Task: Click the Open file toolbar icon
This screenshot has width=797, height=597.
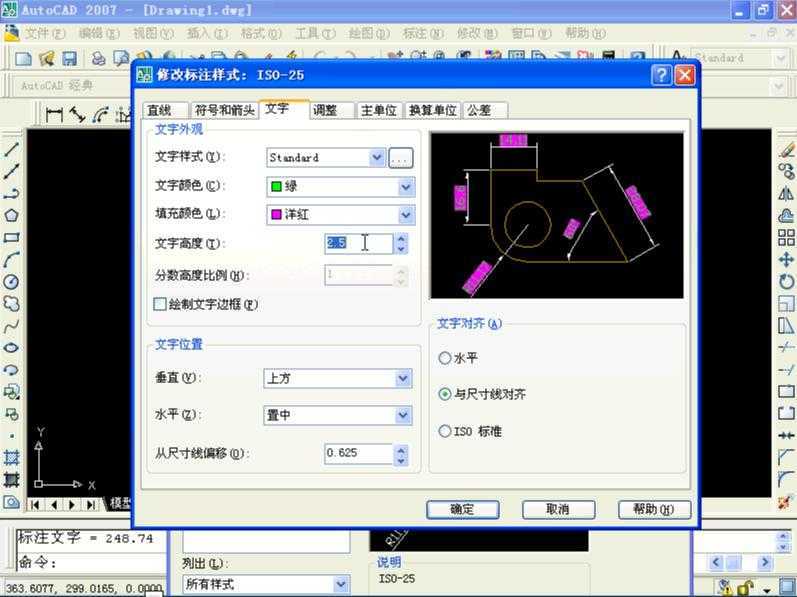Action: click(47, 58)
